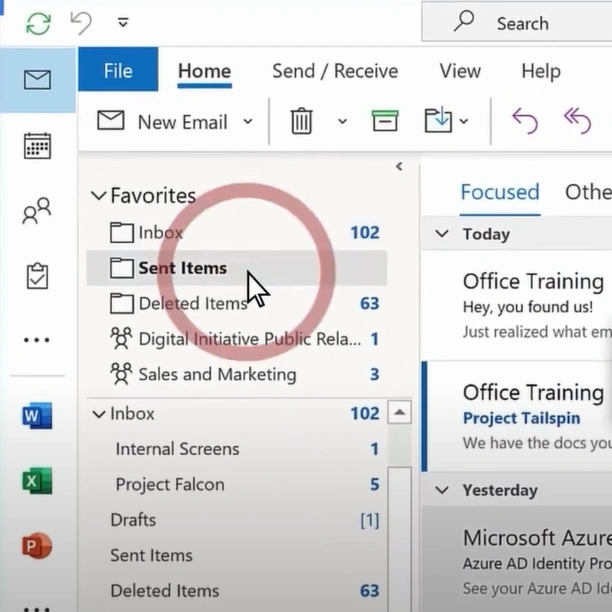The image size is (612, 612).
Task: Launch Excel from the sidebar
Action: point(37,480)
